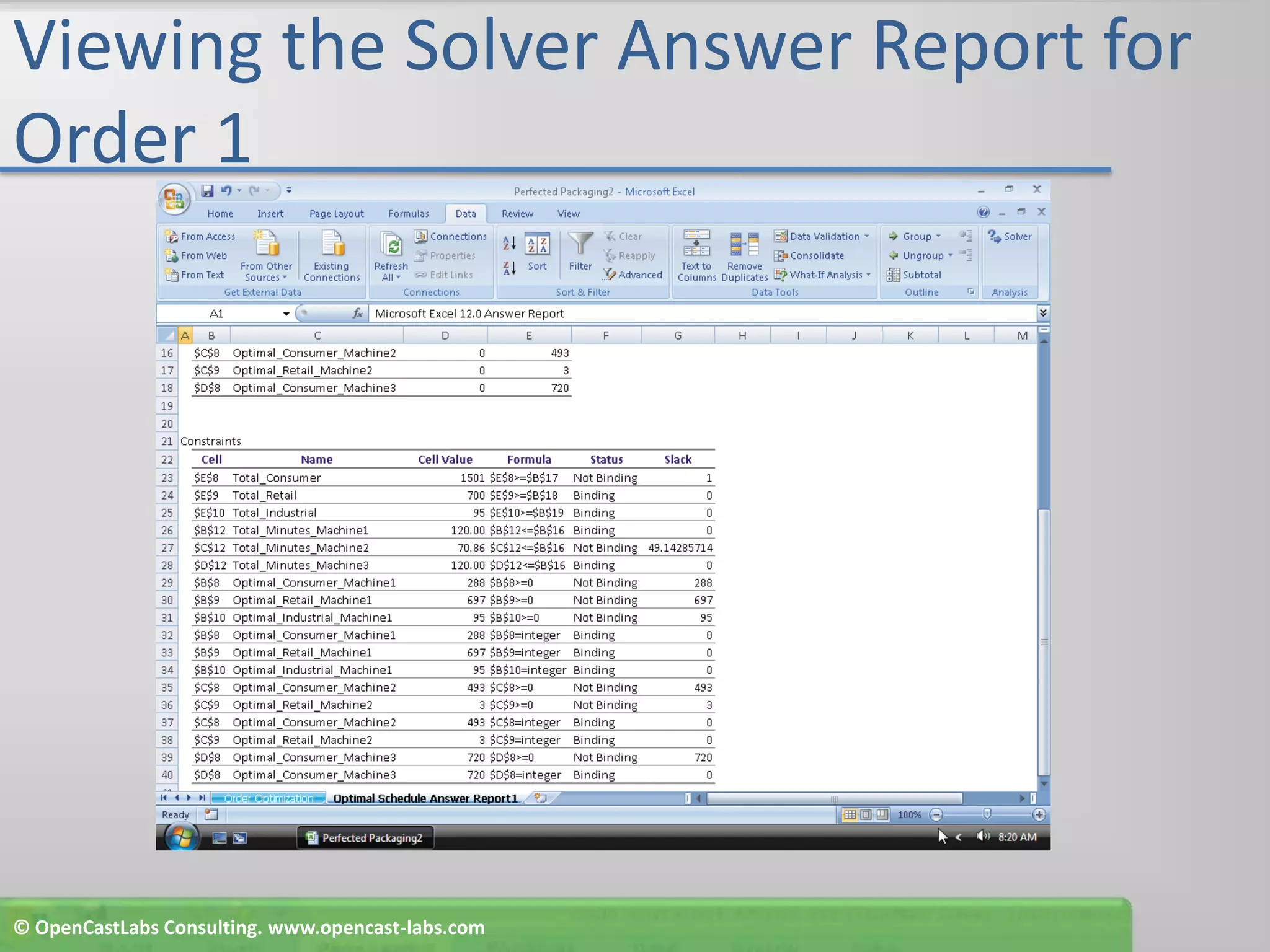Viewport: 1270px width, 952px height.
Task: Sort Z to A descending
Action: coord(509,268)
